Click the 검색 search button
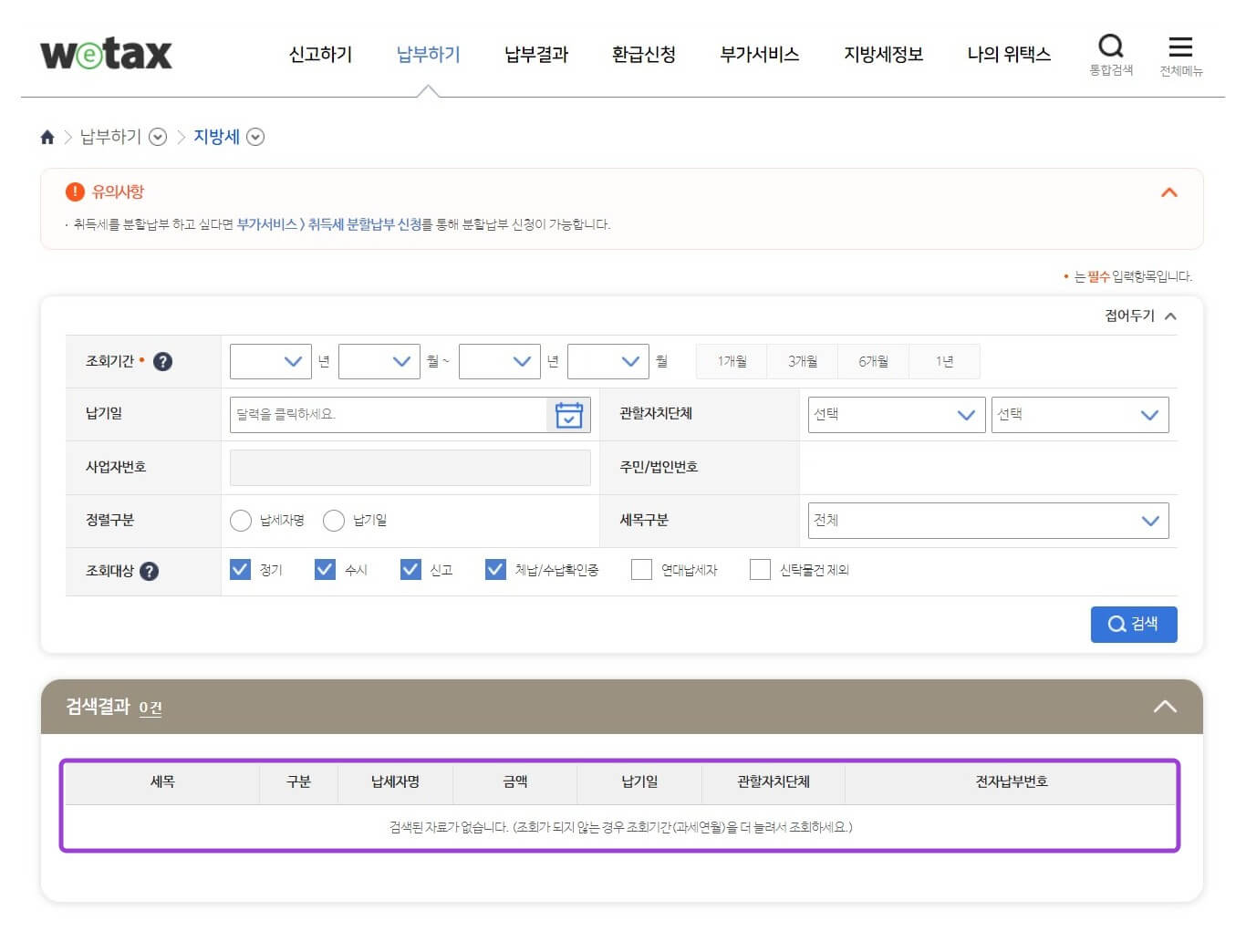Image resolution: width=1246 pixels, height=952 pixels. tap(1134, 624)
